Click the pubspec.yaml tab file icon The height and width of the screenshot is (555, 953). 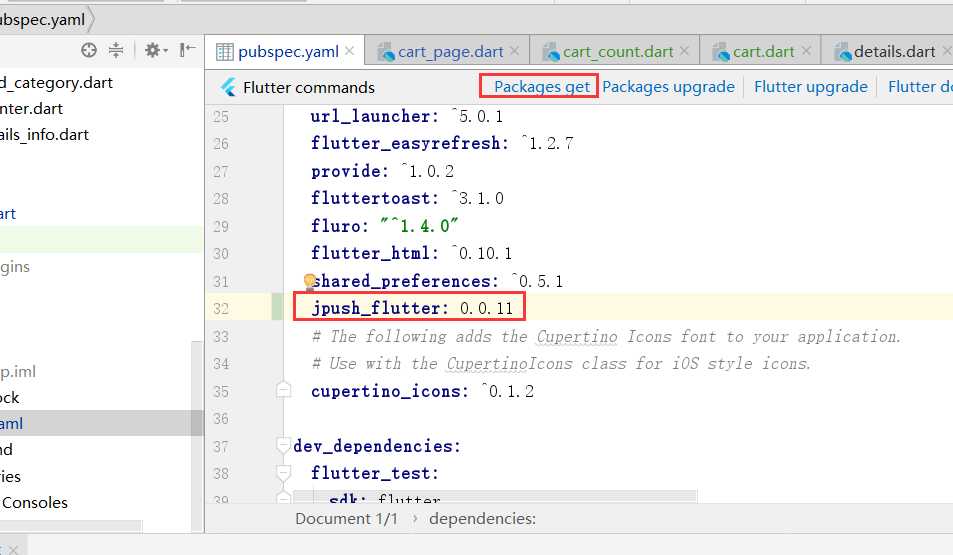tap(225, 52)
